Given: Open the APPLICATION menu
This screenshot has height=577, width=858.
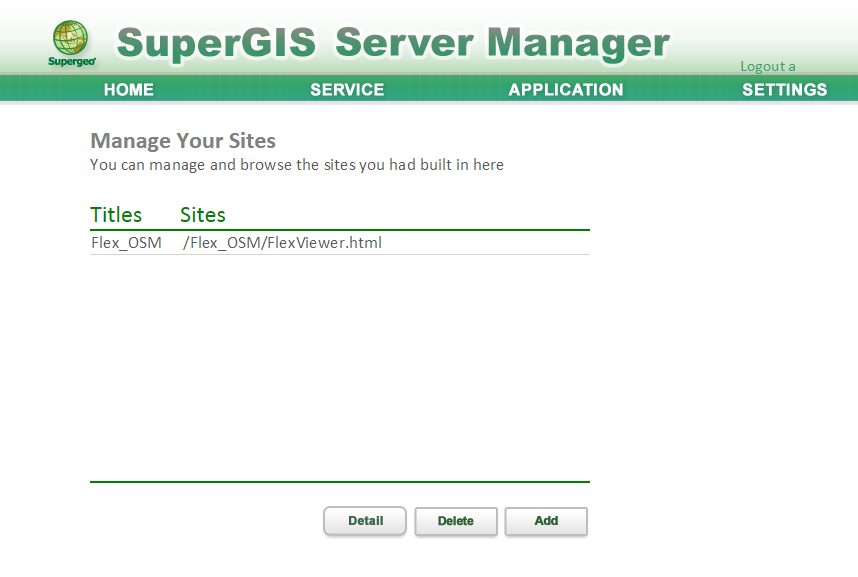Looking at the screenshot, I should click(566, 90).
